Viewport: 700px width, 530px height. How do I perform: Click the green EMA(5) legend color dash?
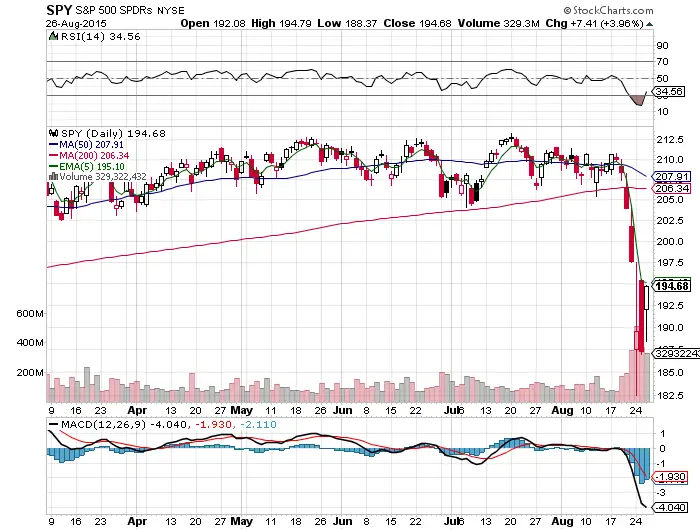[54, 167]
